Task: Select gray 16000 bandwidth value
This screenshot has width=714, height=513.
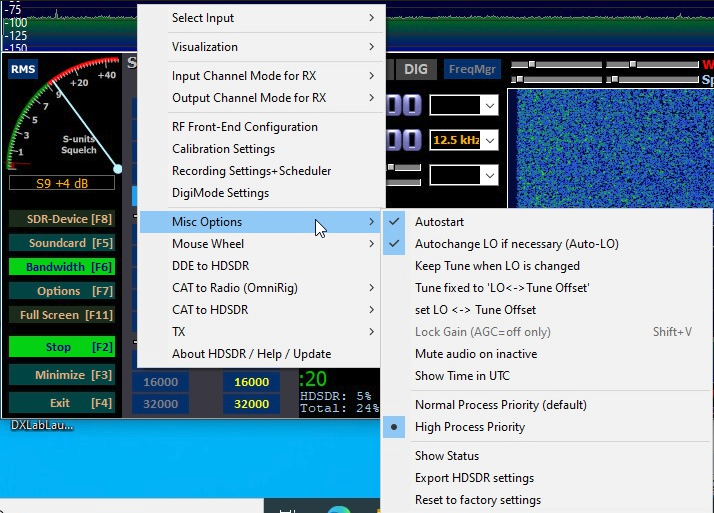Action: point(160,382)
